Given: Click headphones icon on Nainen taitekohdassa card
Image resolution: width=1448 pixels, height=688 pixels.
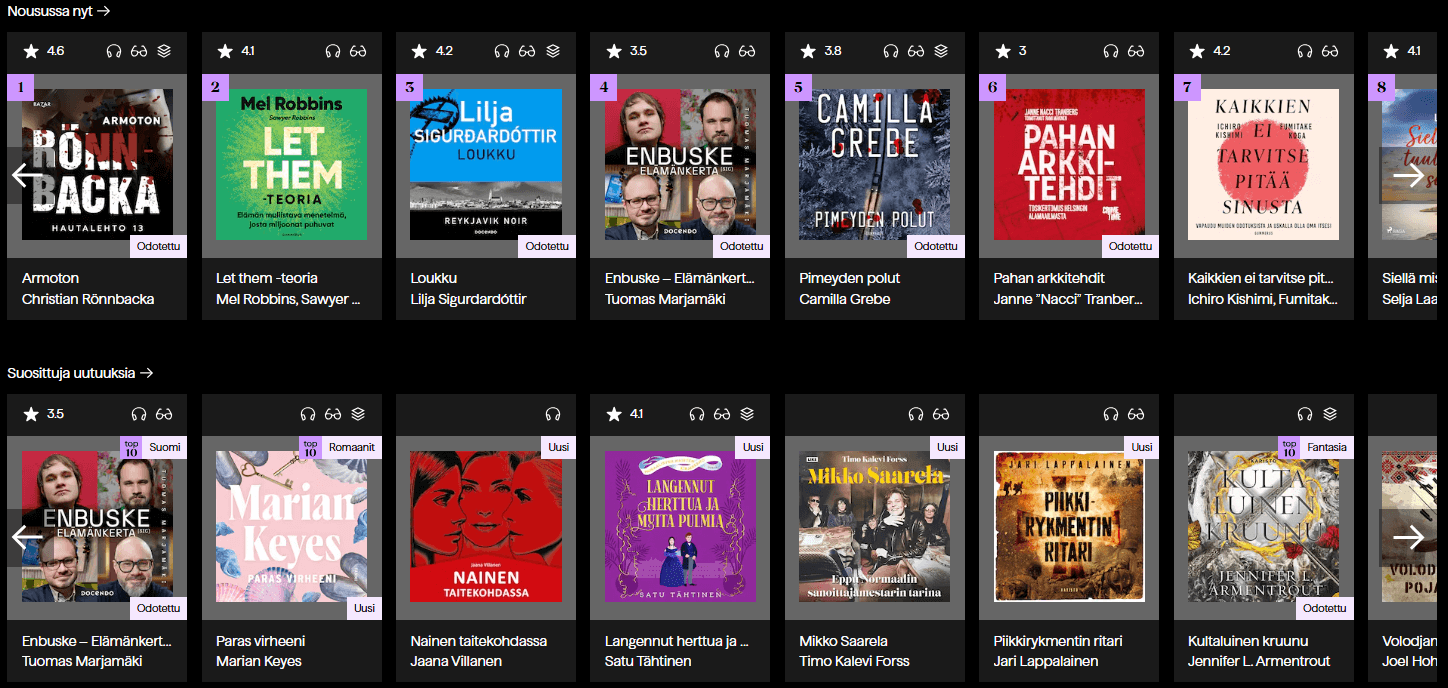Looking at the screenshot, I should point(553,414).
